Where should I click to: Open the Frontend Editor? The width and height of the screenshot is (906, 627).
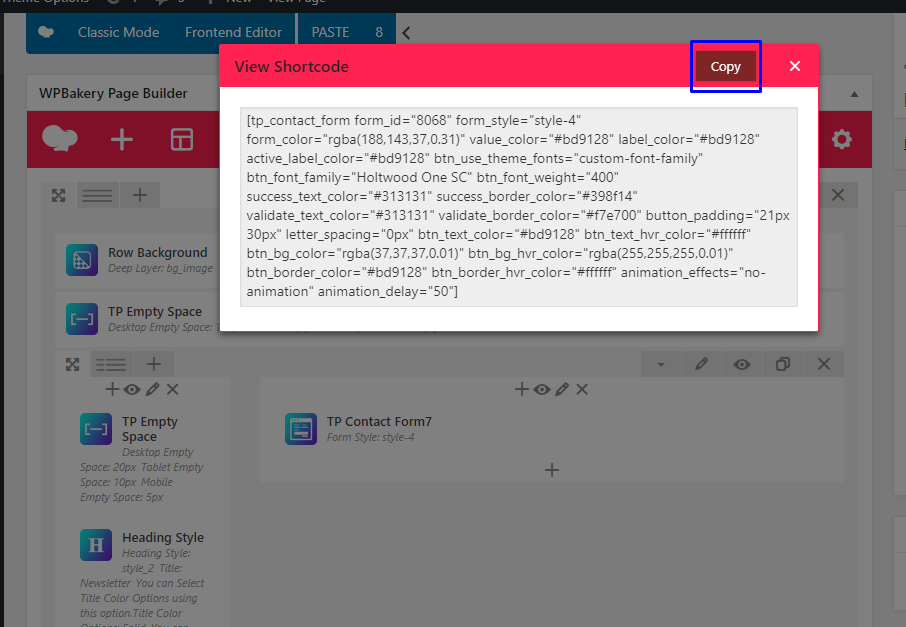coord(233,32)
